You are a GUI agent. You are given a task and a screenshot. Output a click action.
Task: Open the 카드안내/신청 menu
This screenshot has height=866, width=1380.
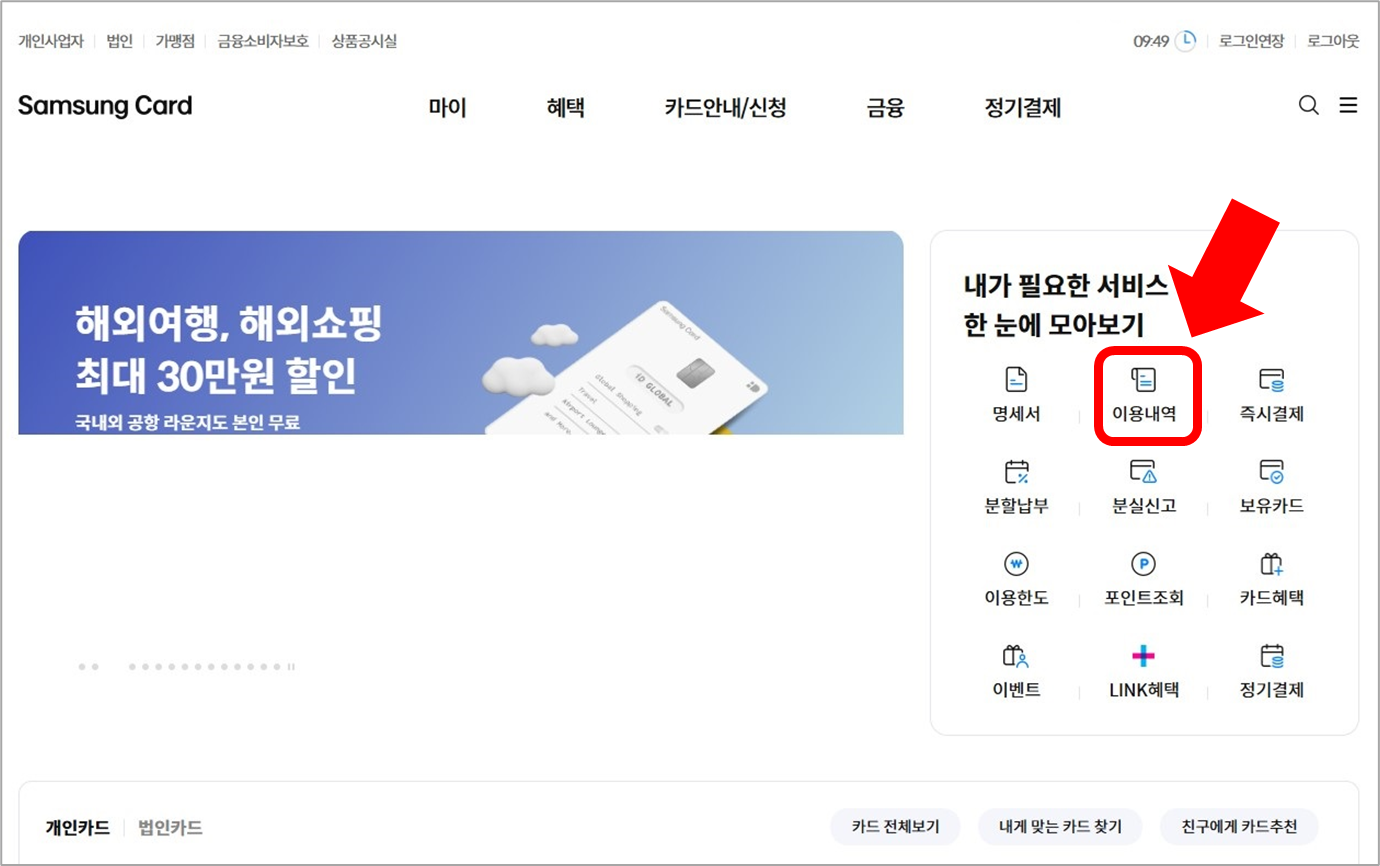pyautogui.click(x=725, y=107)
